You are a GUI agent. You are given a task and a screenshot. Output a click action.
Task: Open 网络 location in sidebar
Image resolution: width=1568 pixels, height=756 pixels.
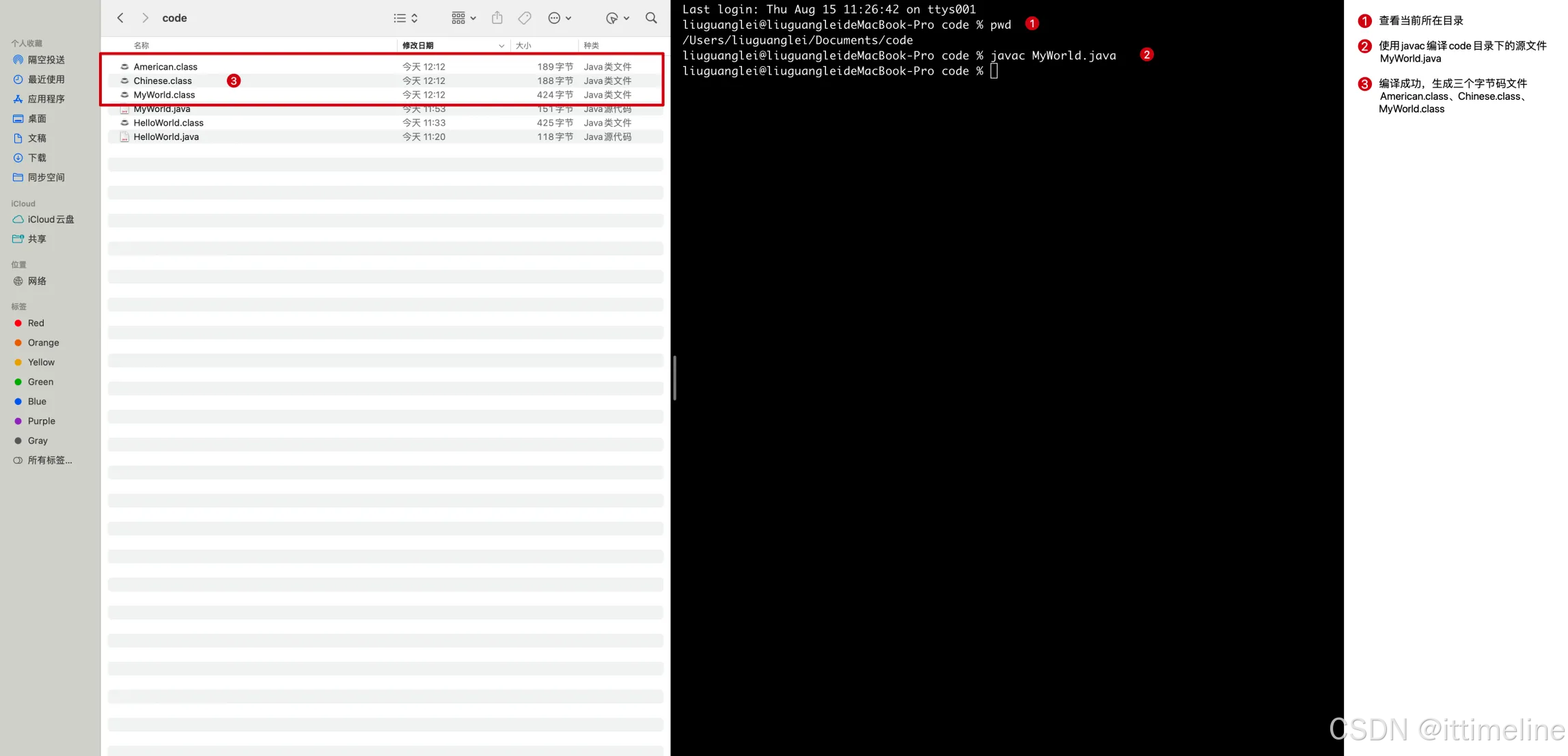[37, 281]
